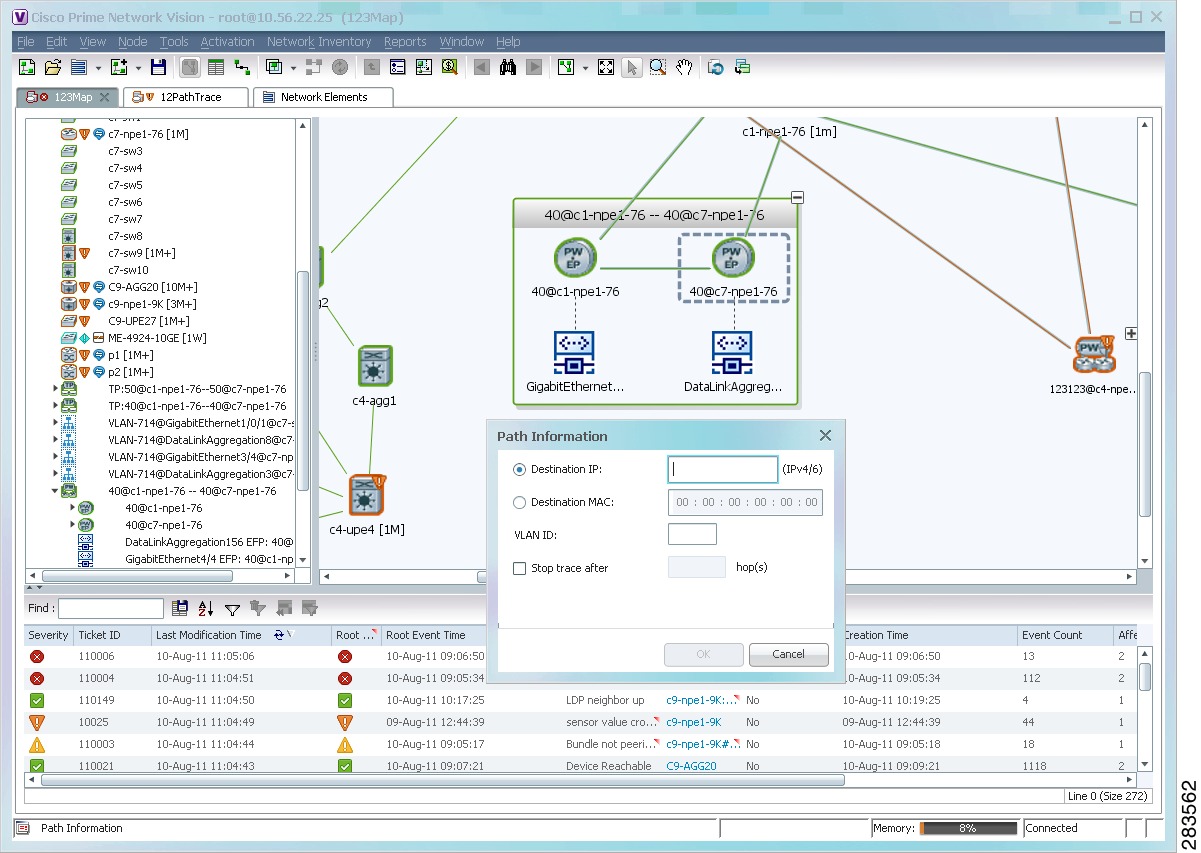The width and height of the screenshot is (1201, 853).
Task: Expand the 123123@c4-npe aggregation with the plus button
Action: pos(1131,333)
